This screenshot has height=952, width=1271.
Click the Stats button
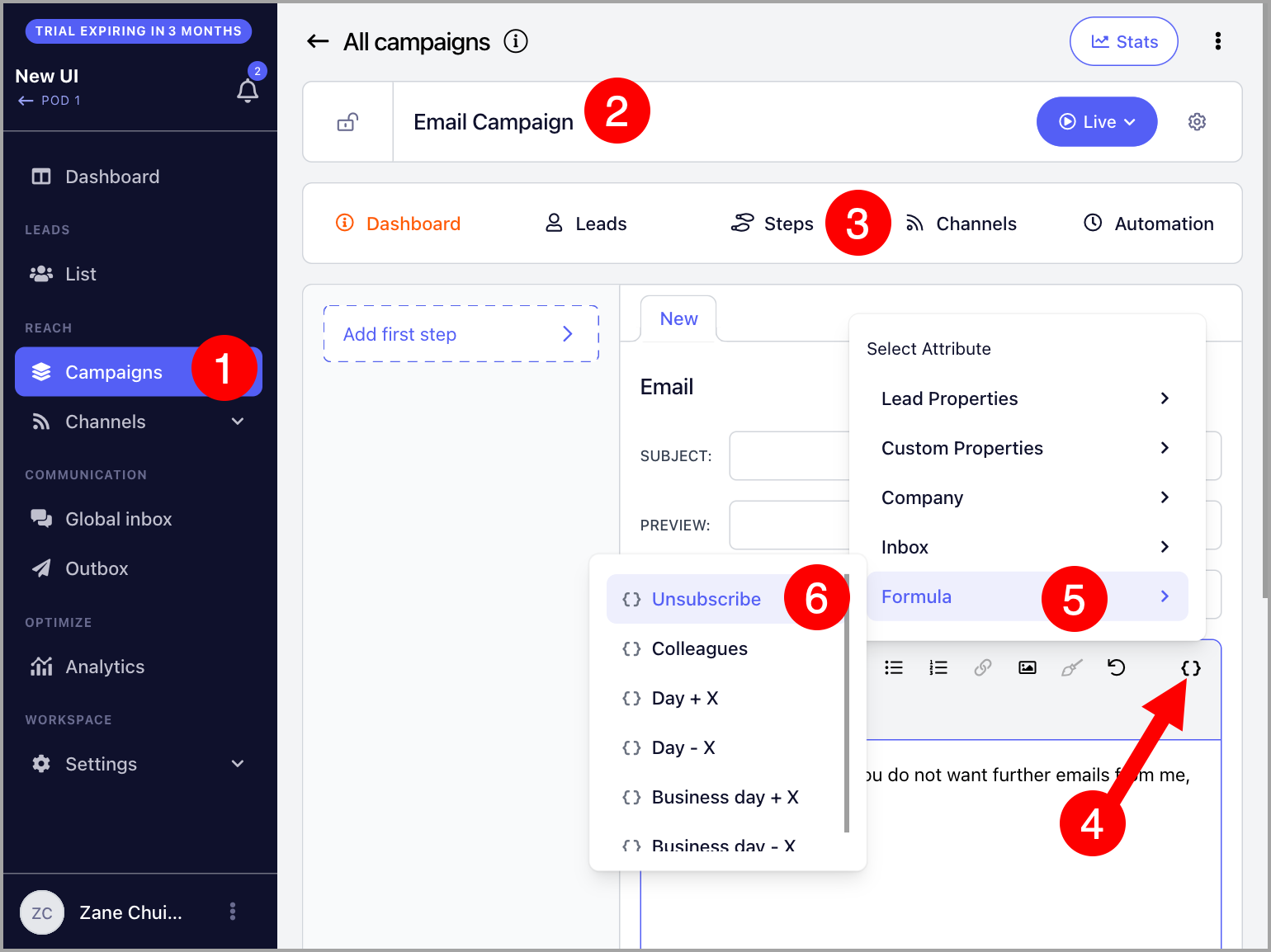coord(1124,41)
